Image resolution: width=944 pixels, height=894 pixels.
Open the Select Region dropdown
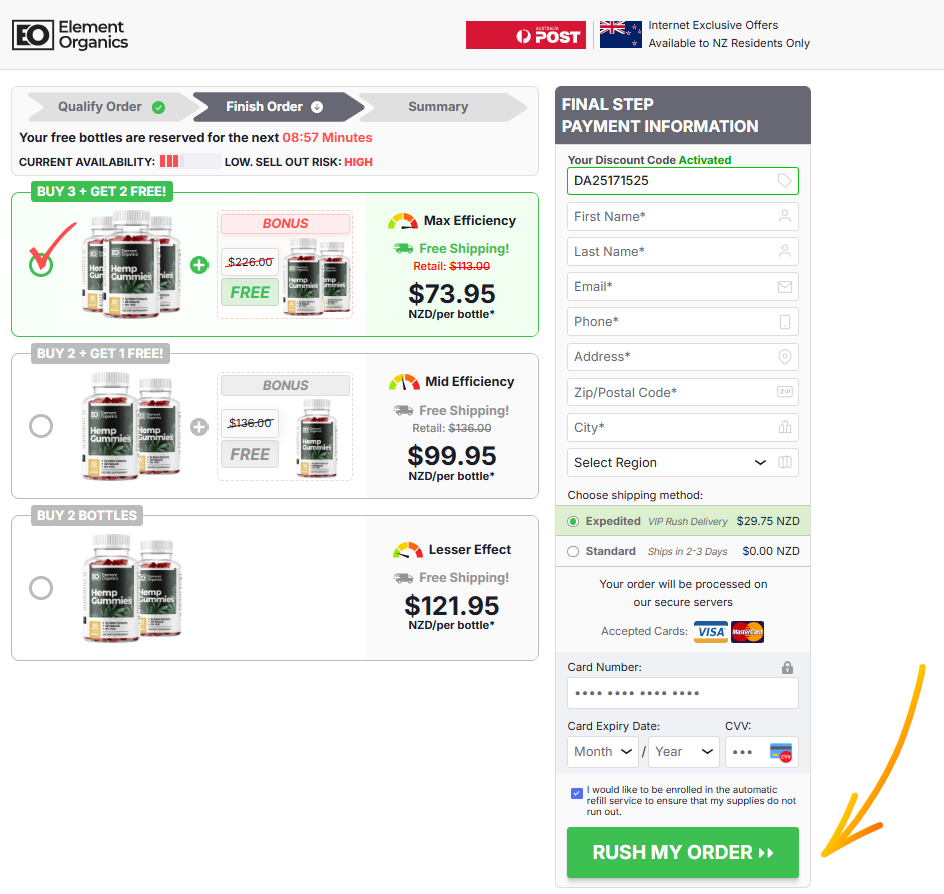pos(683,462)
